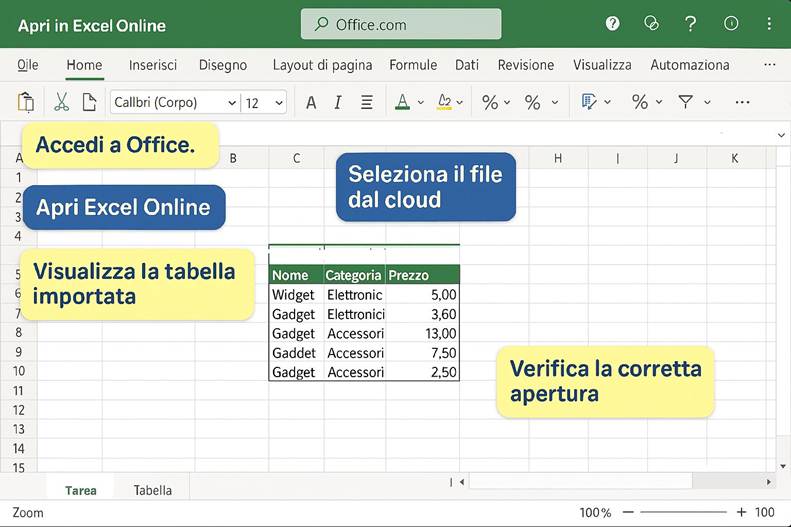Expand the format as table dropdown arrow
The width and height of the screenshot is (791, 527).
(607, 102)
